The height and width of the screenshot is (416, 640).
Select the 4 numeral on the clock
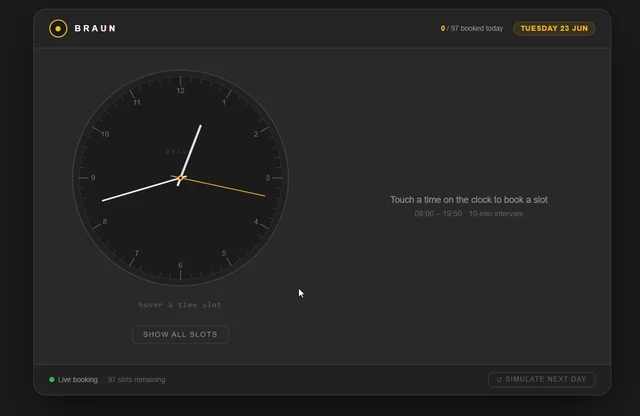pyautogui.click(x=256, y=221)
